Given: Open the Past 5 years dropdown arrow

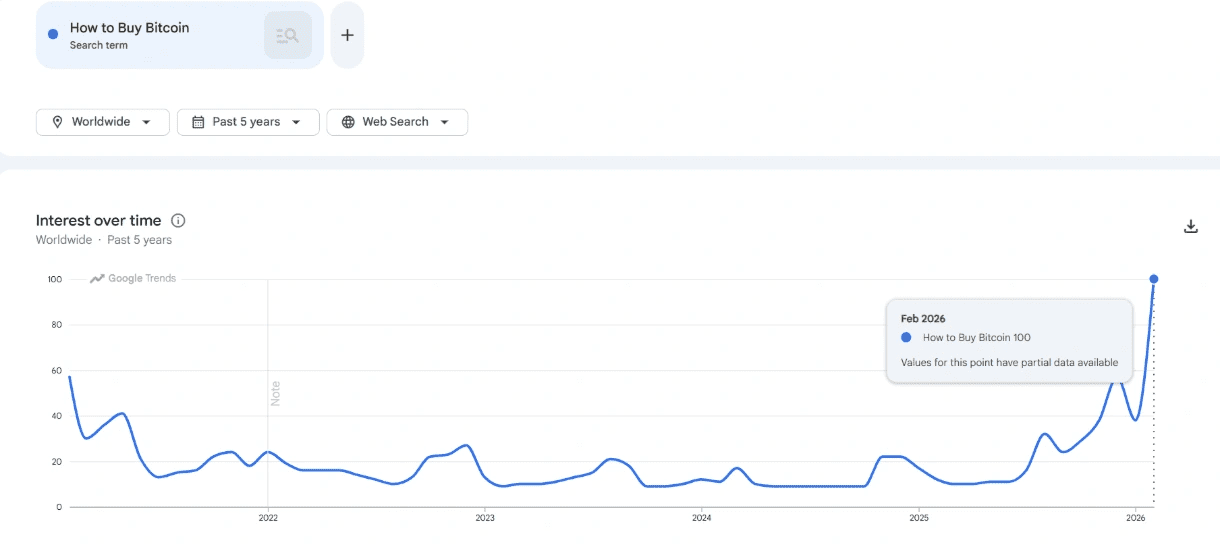Looking at the screenshot, I should coord(296,122).
